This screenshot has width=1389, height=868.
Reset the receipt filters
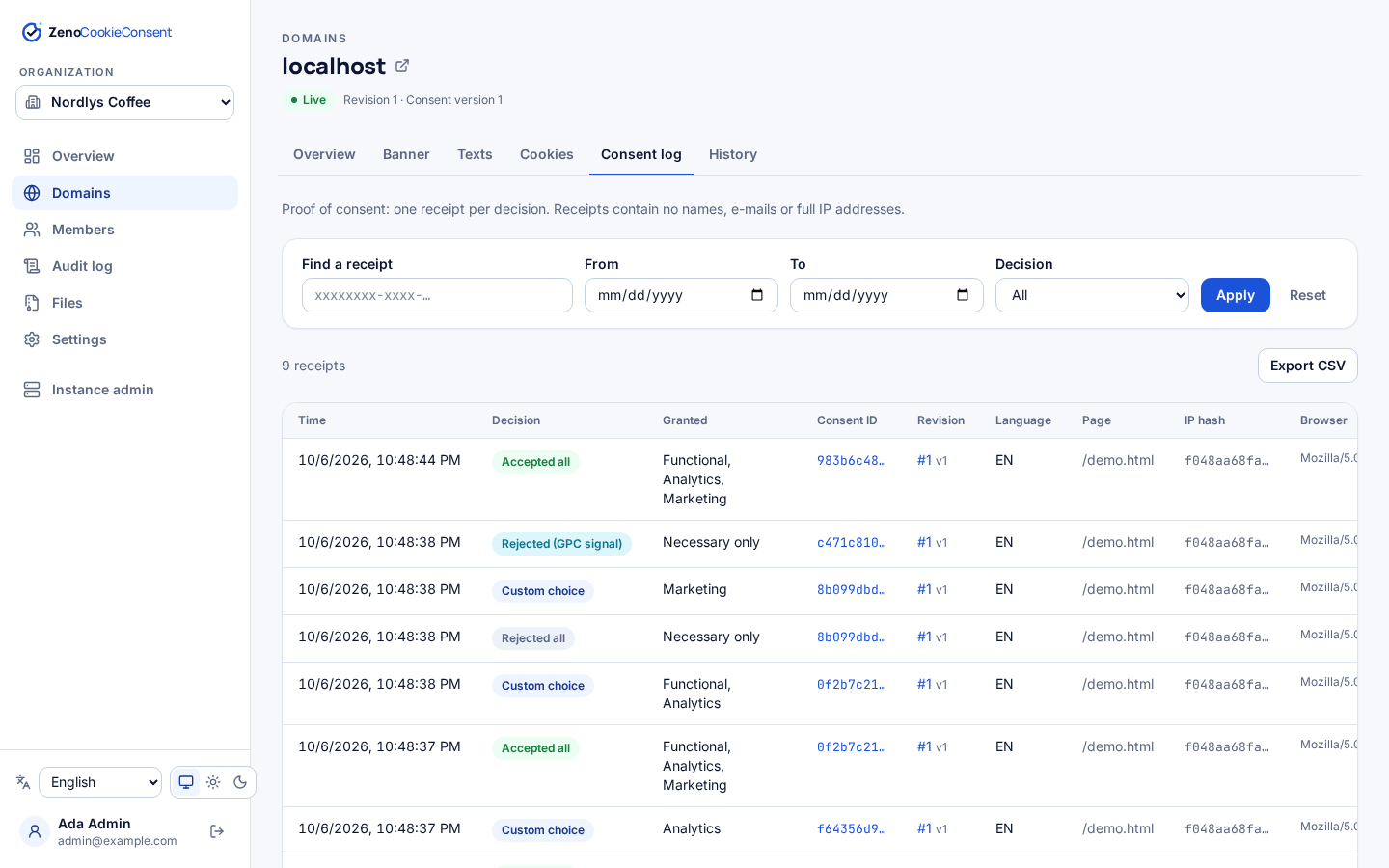[1308, 295]
